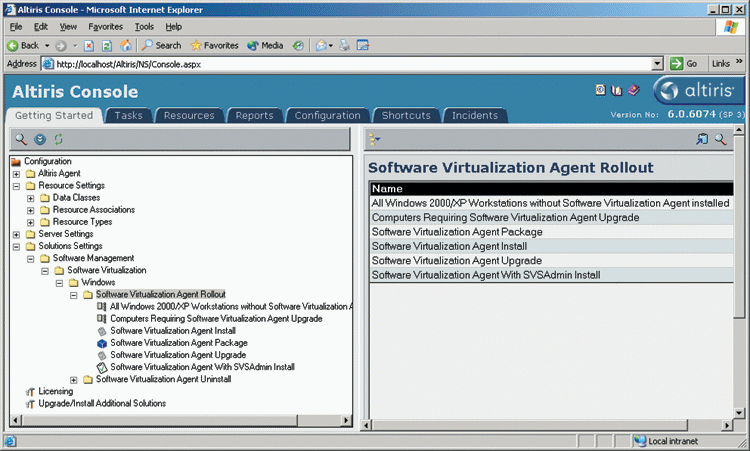Image resolution: width=750 pixels, height=451 pixels.
Task: Switch to the Configuration tab
Action: pyautogui.click(x=328, y=115)
